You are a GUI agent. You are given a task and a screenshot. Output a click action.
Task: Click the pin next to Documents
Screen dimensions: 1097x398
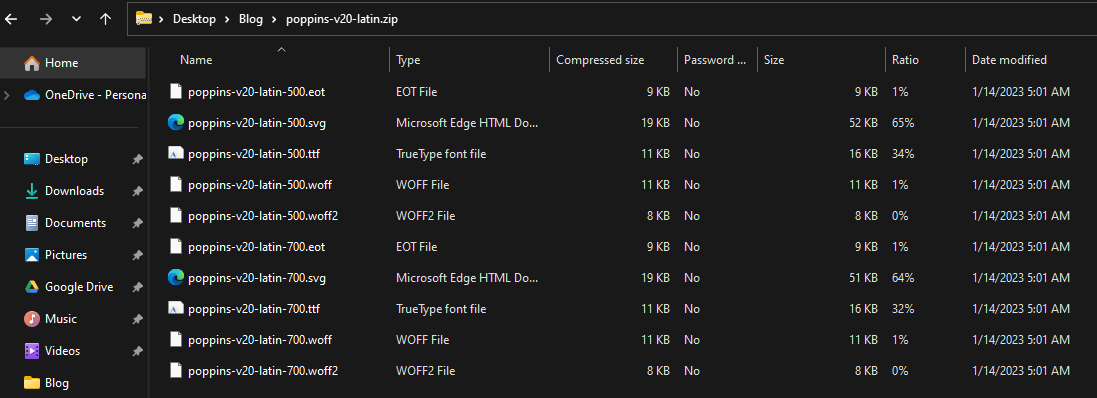(x=137, y=223)
